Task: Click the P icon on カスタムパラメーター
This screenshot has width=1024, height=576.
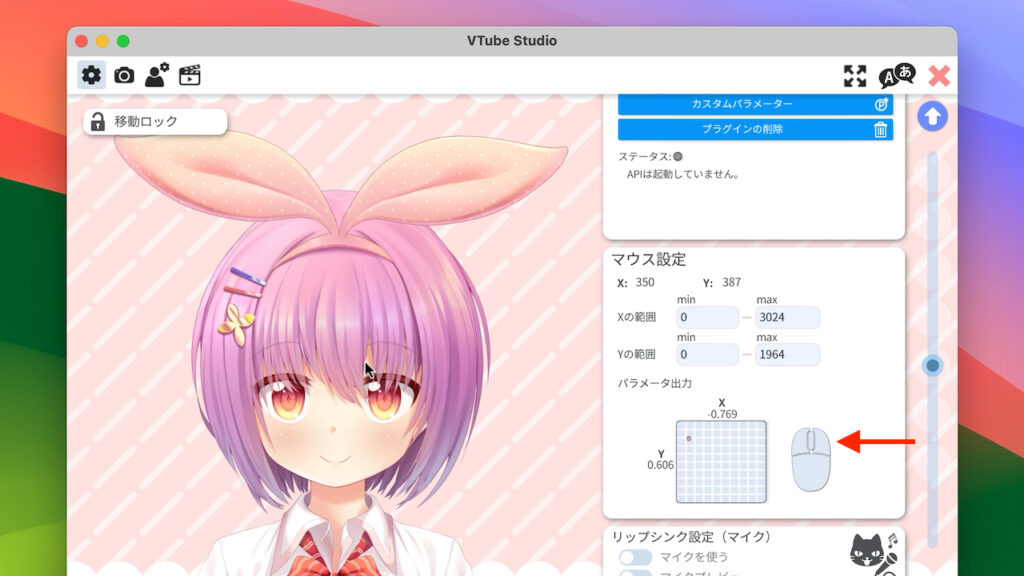Action: pyautogui.click(x=881, y=104)
